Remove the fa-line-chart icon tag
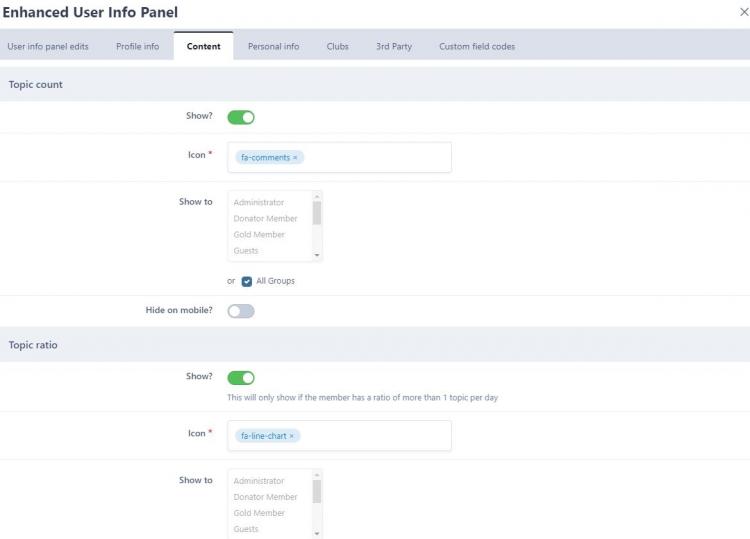Image resolution: width=750 pixels, height=539 pixels. click(292, 436)
